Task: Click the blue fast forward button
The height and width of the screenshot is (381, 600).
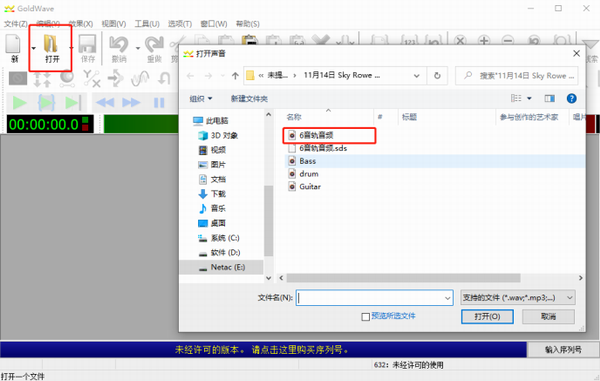Action: pos(131,103)
